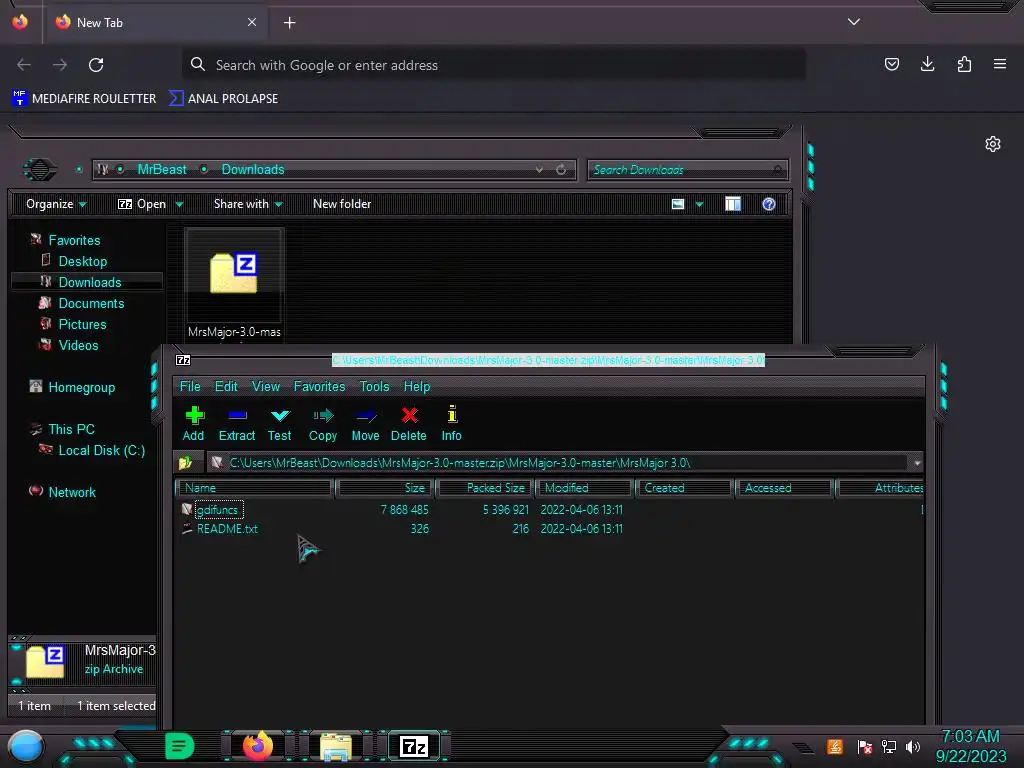Open new tab page settings gear

(993, 144)
